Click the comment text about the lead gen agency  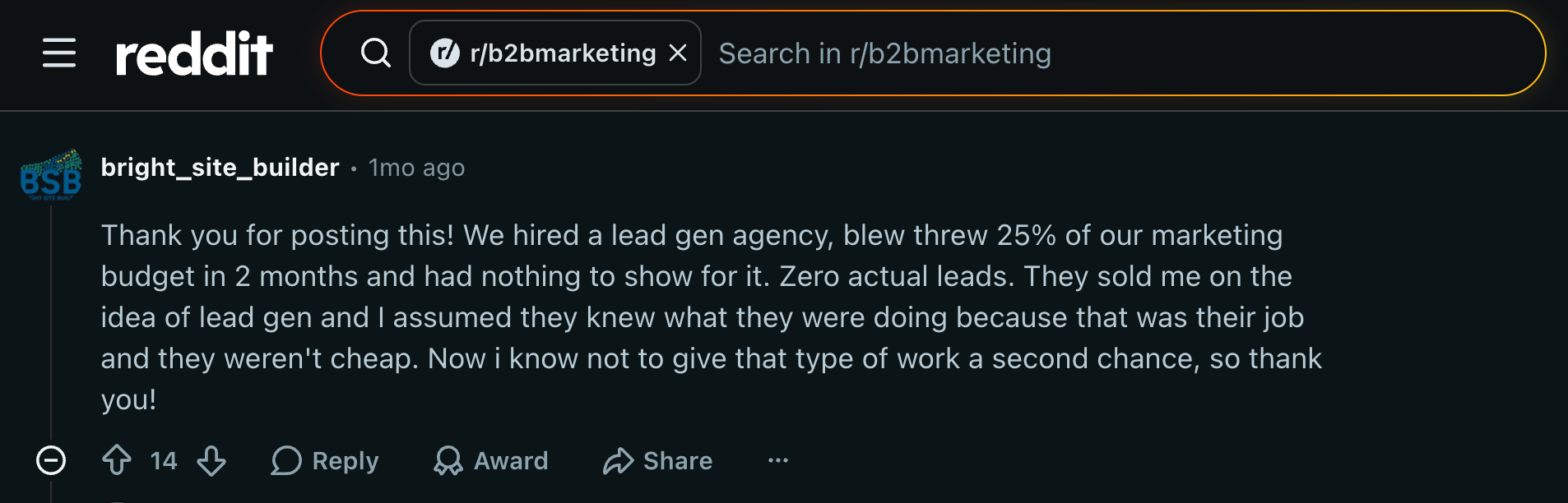[712, 317]
